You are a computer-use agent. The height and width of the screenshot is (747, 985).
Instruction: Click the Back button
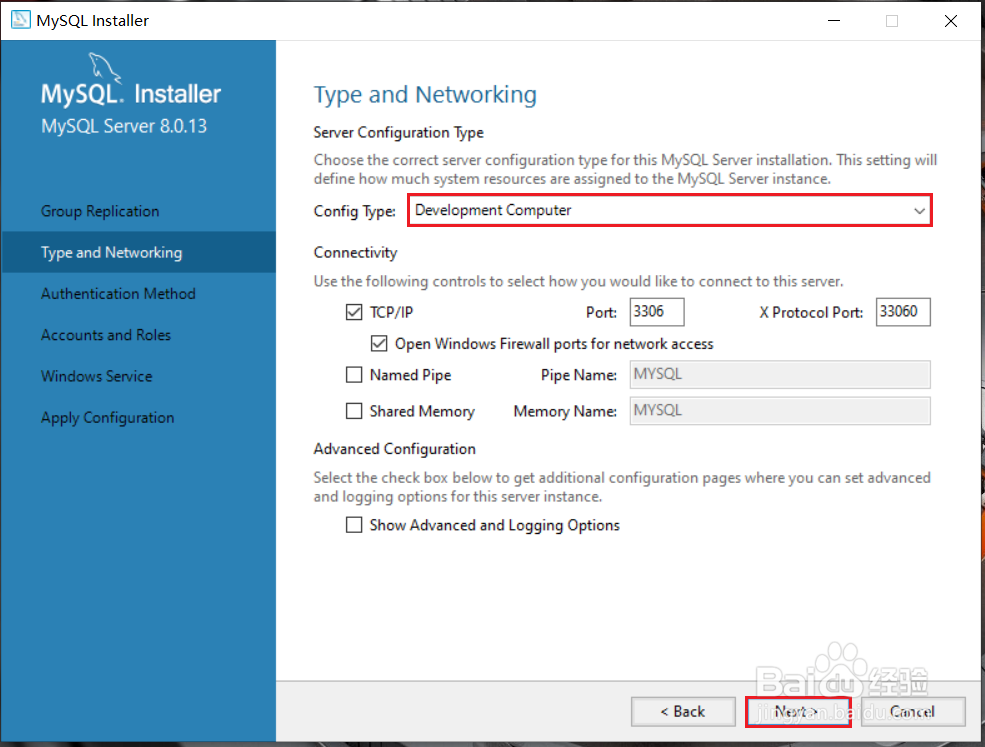tap(683, 712)
